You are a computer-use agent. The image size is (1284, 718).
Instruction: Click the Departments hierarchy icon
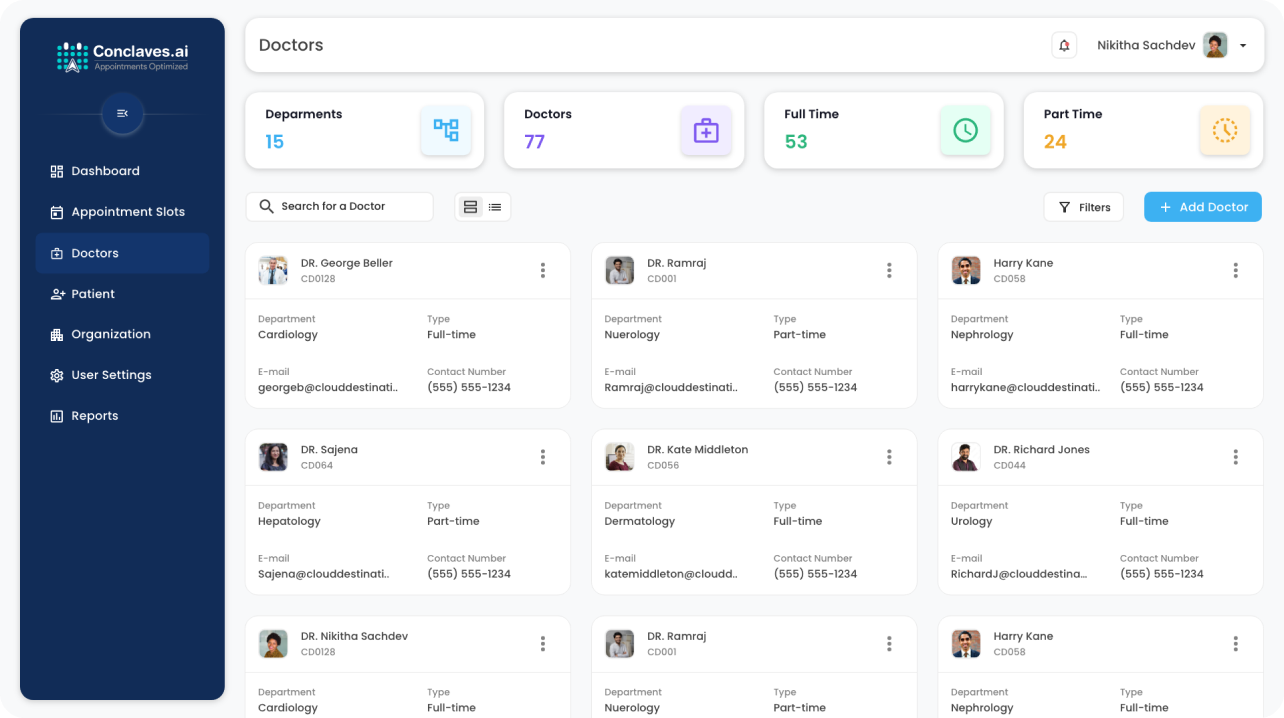tap(446, 130)
